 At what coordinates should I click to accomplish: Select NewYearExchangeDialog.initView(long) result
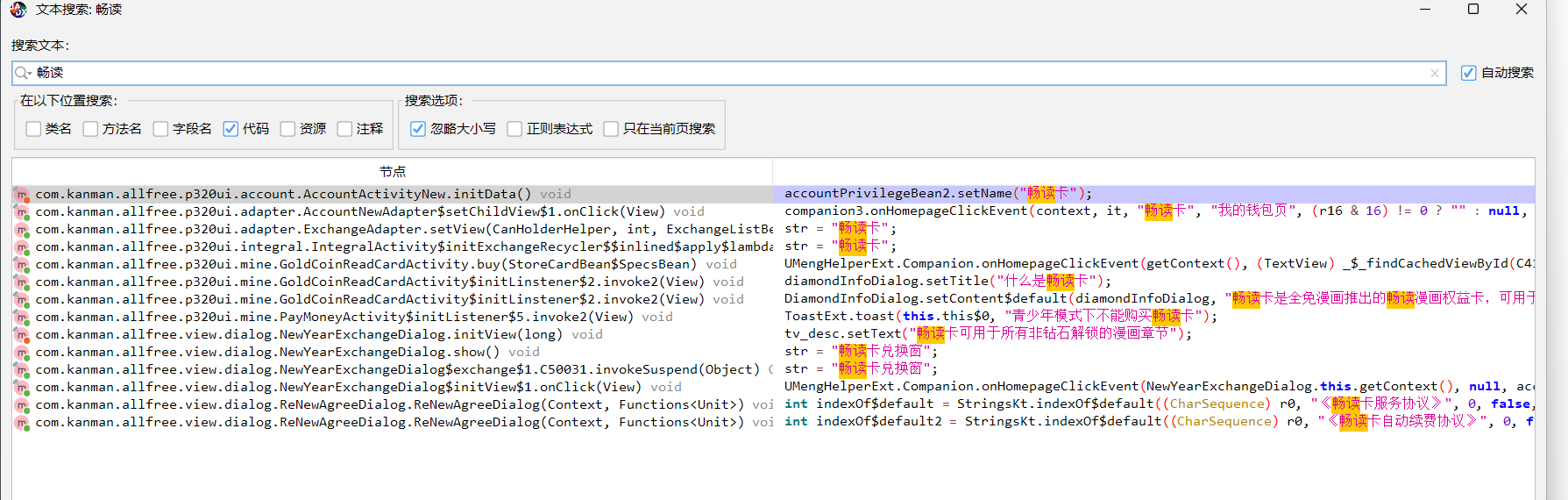tap(393, 334)
